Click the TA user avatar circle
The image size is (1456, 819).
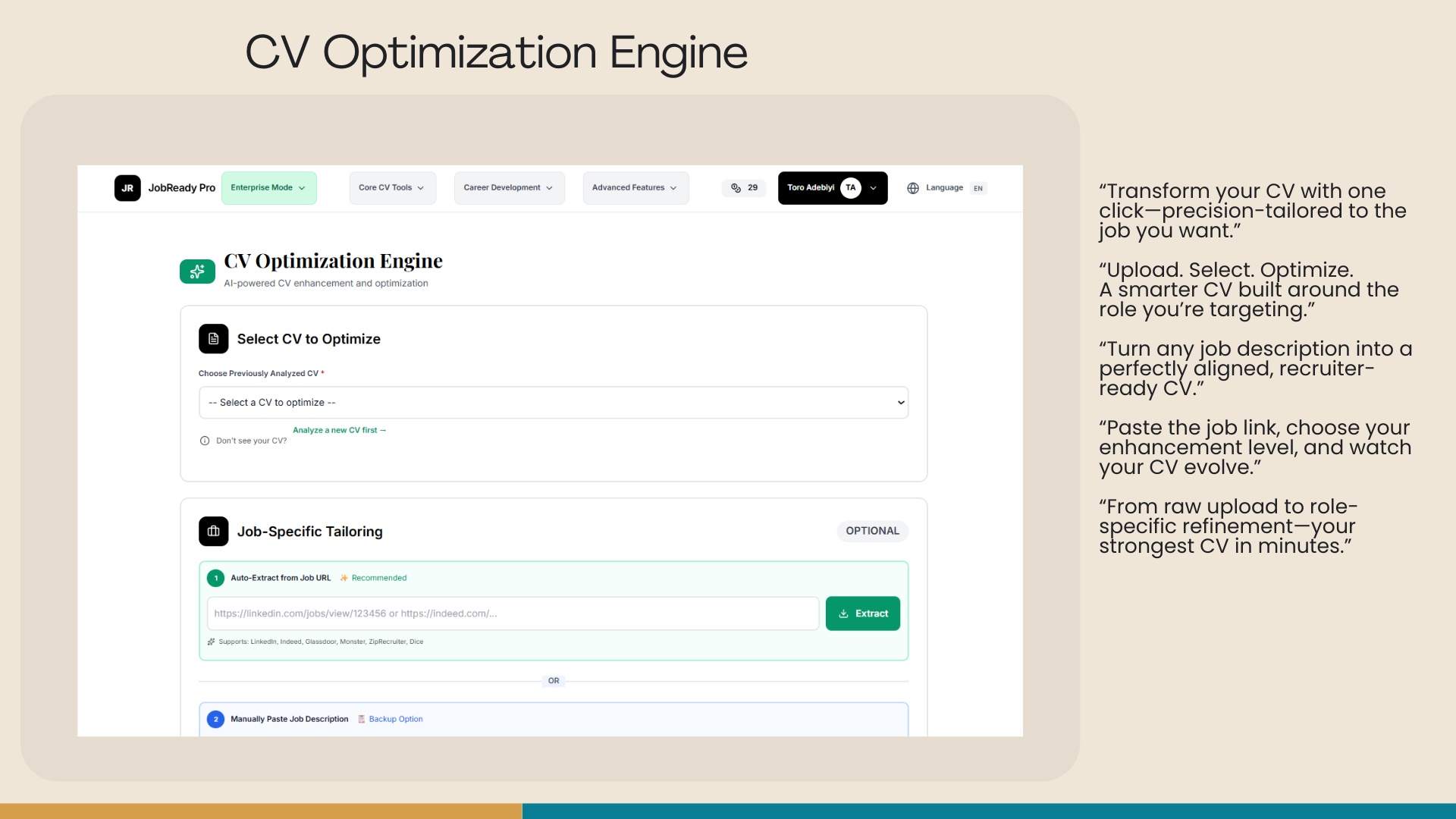(x=851, y=188)
